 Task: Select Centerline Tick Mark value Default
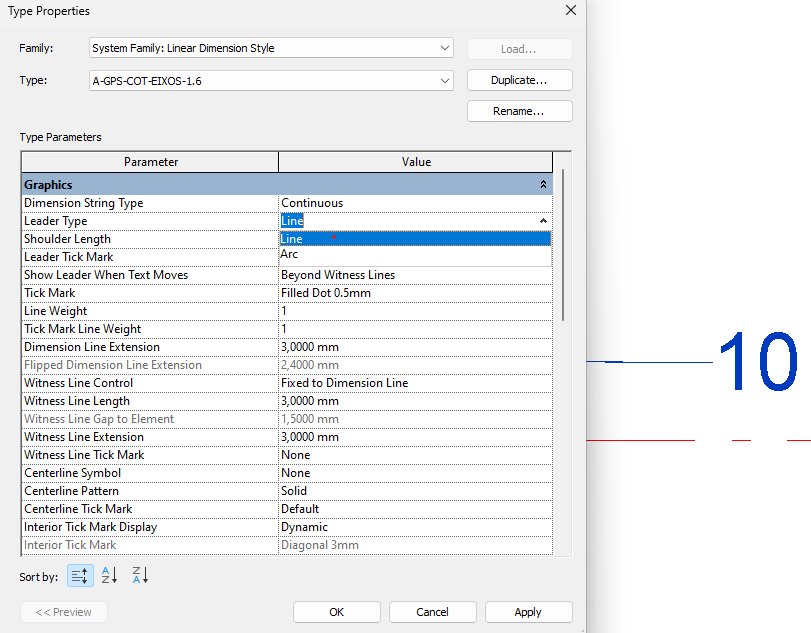415,509
